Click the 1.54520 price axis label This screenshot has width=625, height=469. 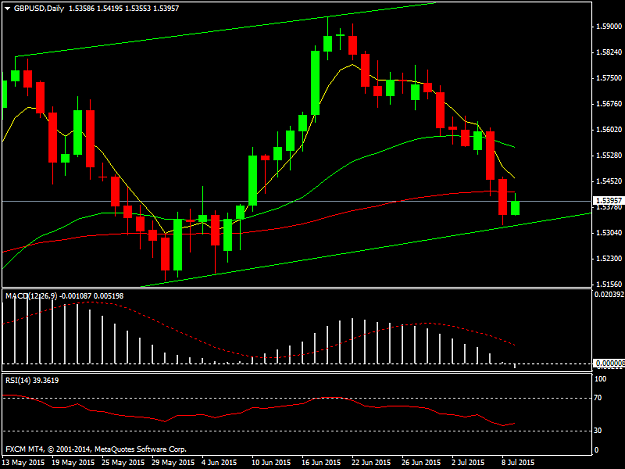609,181
